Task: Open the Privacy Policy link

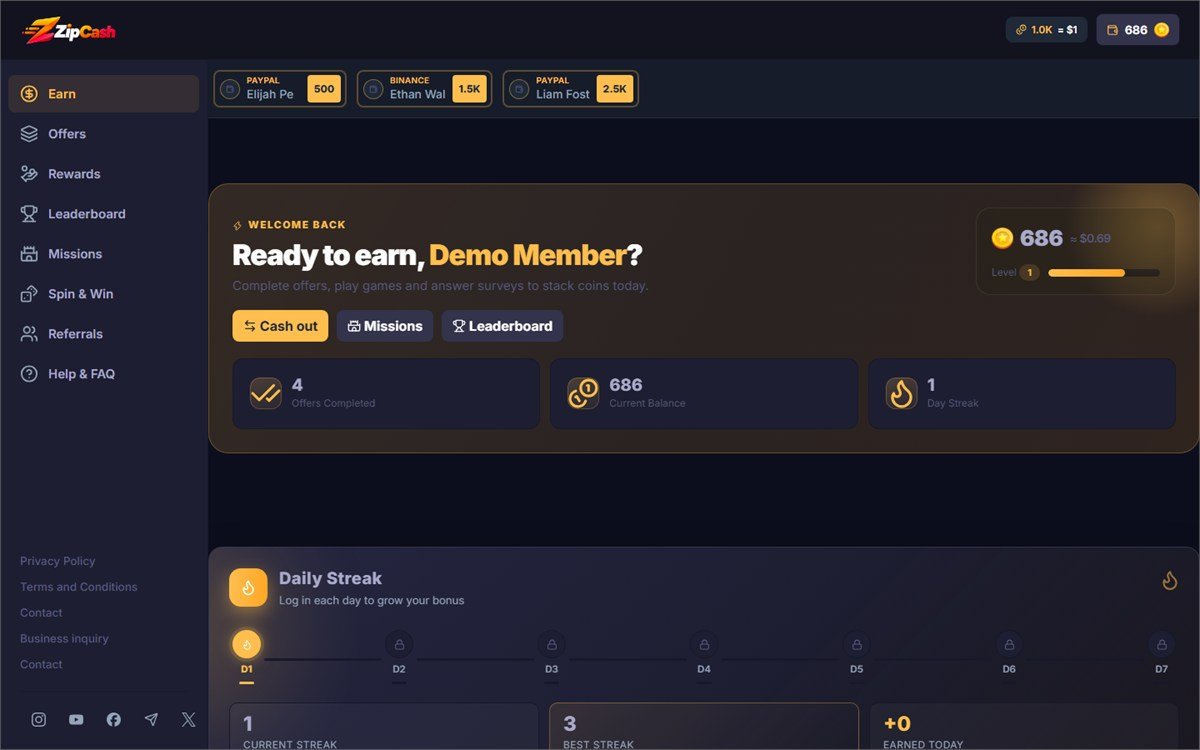Action: [58, 561]
